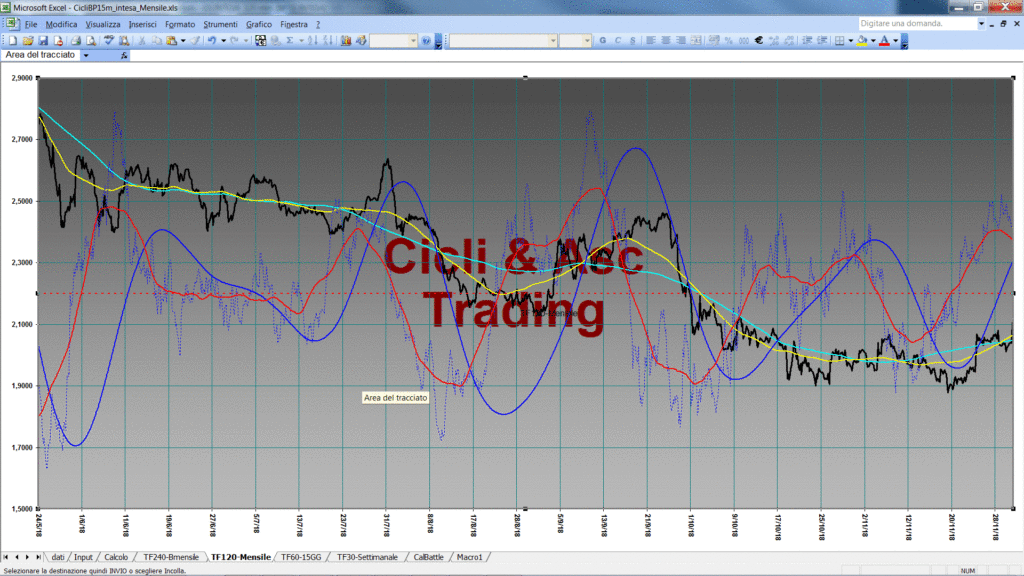The height and width of the screenshot is (576, 1024).
Task: Open the Grafico menu
Action: tap(259, 24)
